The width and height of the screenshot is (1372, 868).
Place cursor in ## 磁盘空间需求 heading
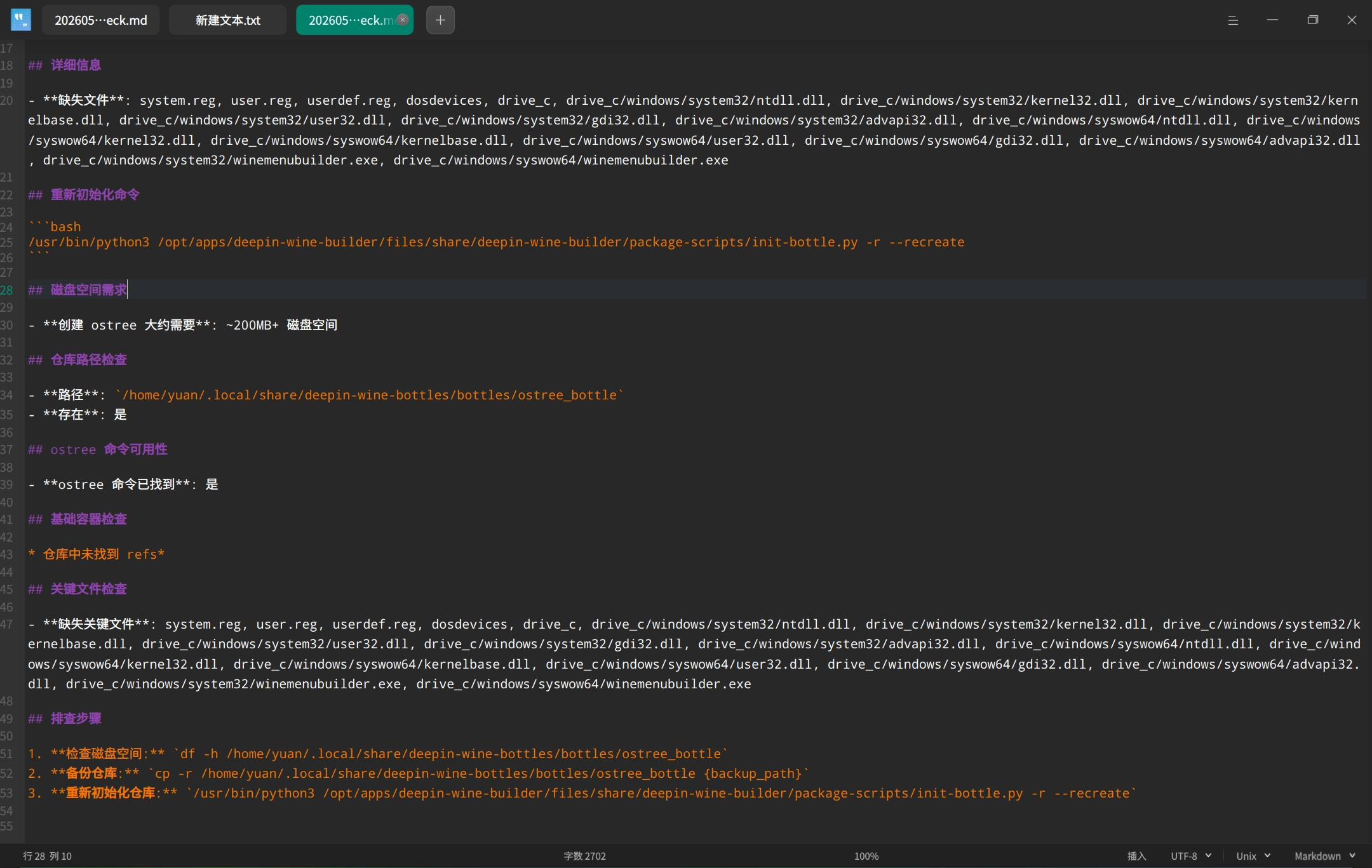(x=77, y=290)
